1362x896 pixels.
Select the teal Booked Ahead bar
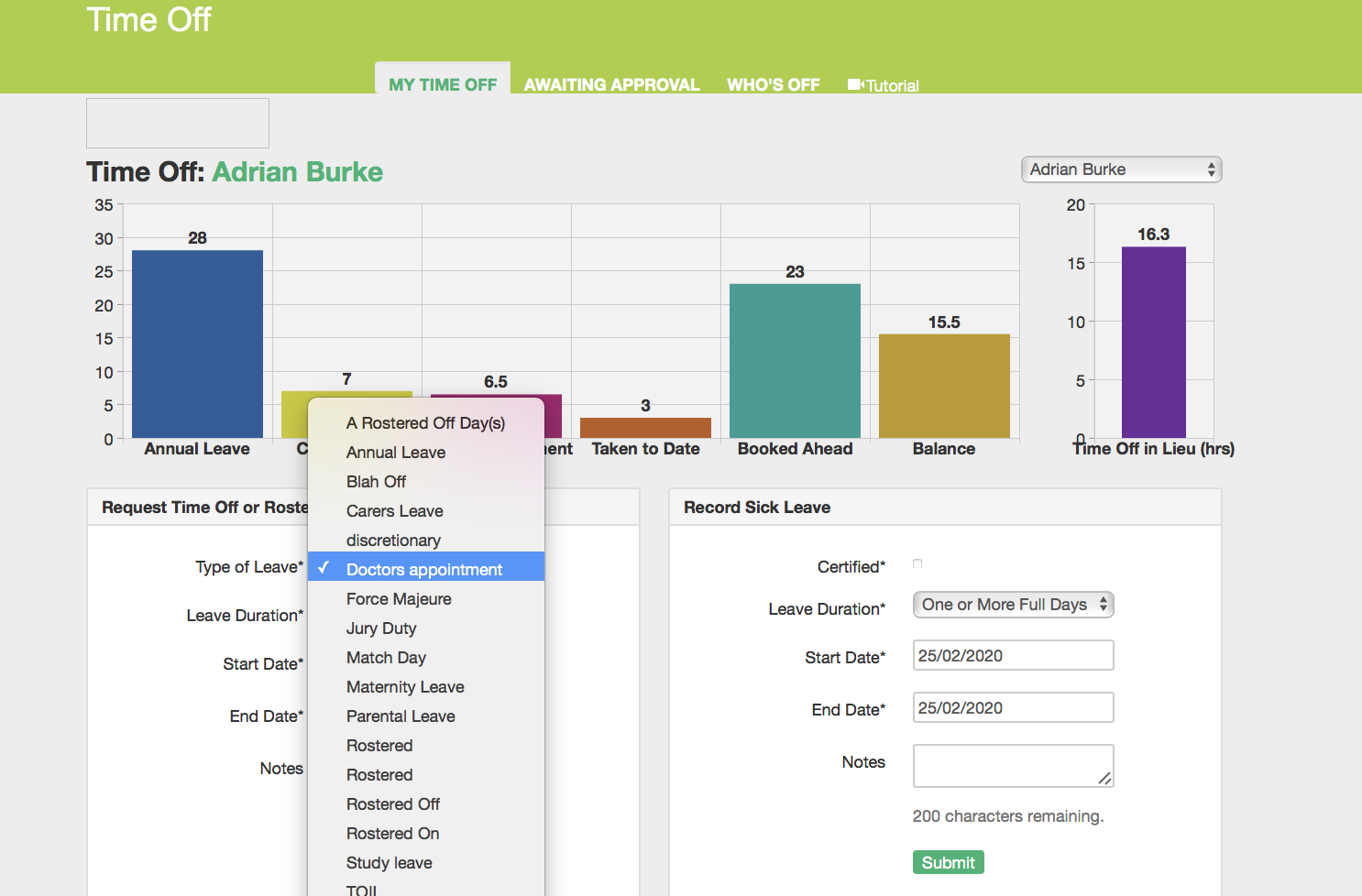pos(795,360)
